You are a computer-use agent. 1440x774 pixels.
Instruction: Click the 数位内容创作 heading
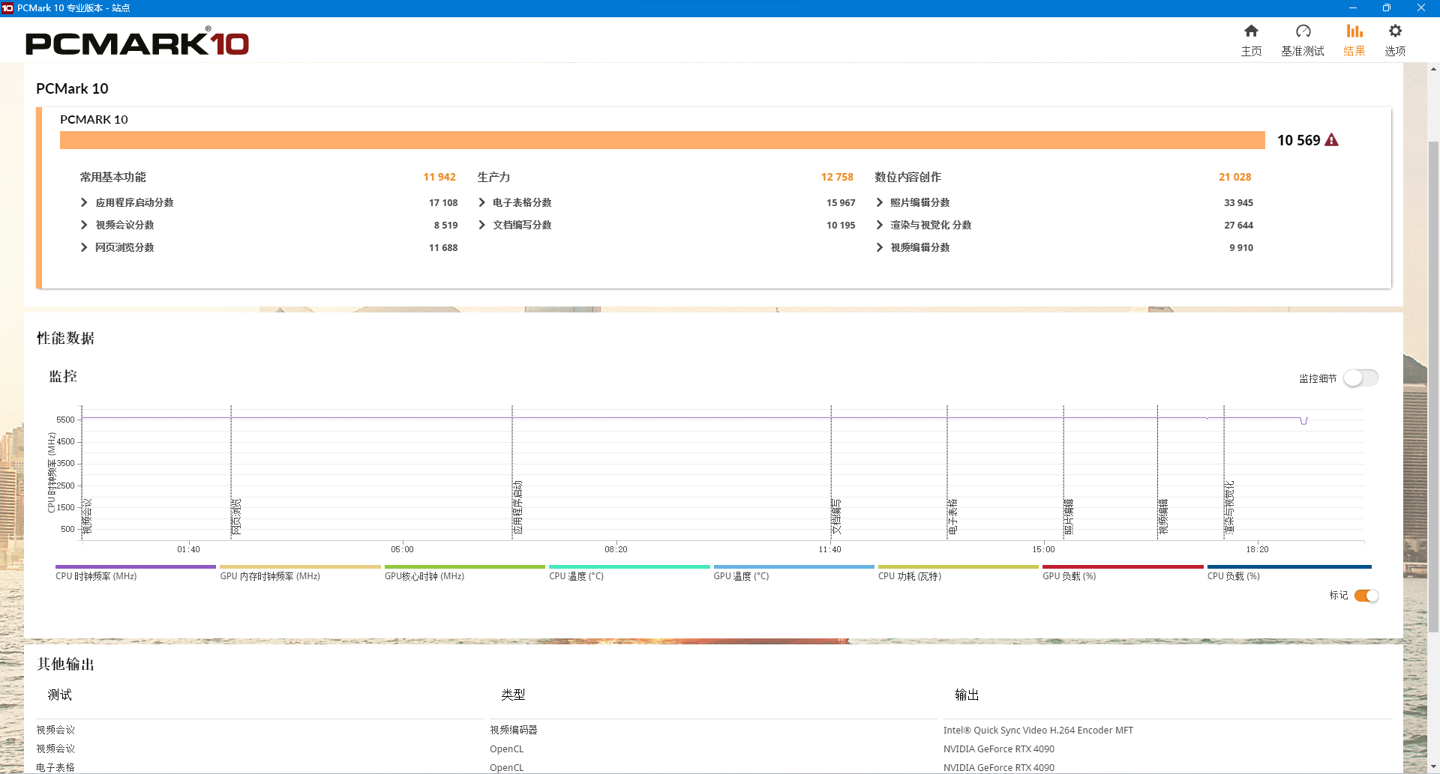pyautogui.click(x=908, y=177)
